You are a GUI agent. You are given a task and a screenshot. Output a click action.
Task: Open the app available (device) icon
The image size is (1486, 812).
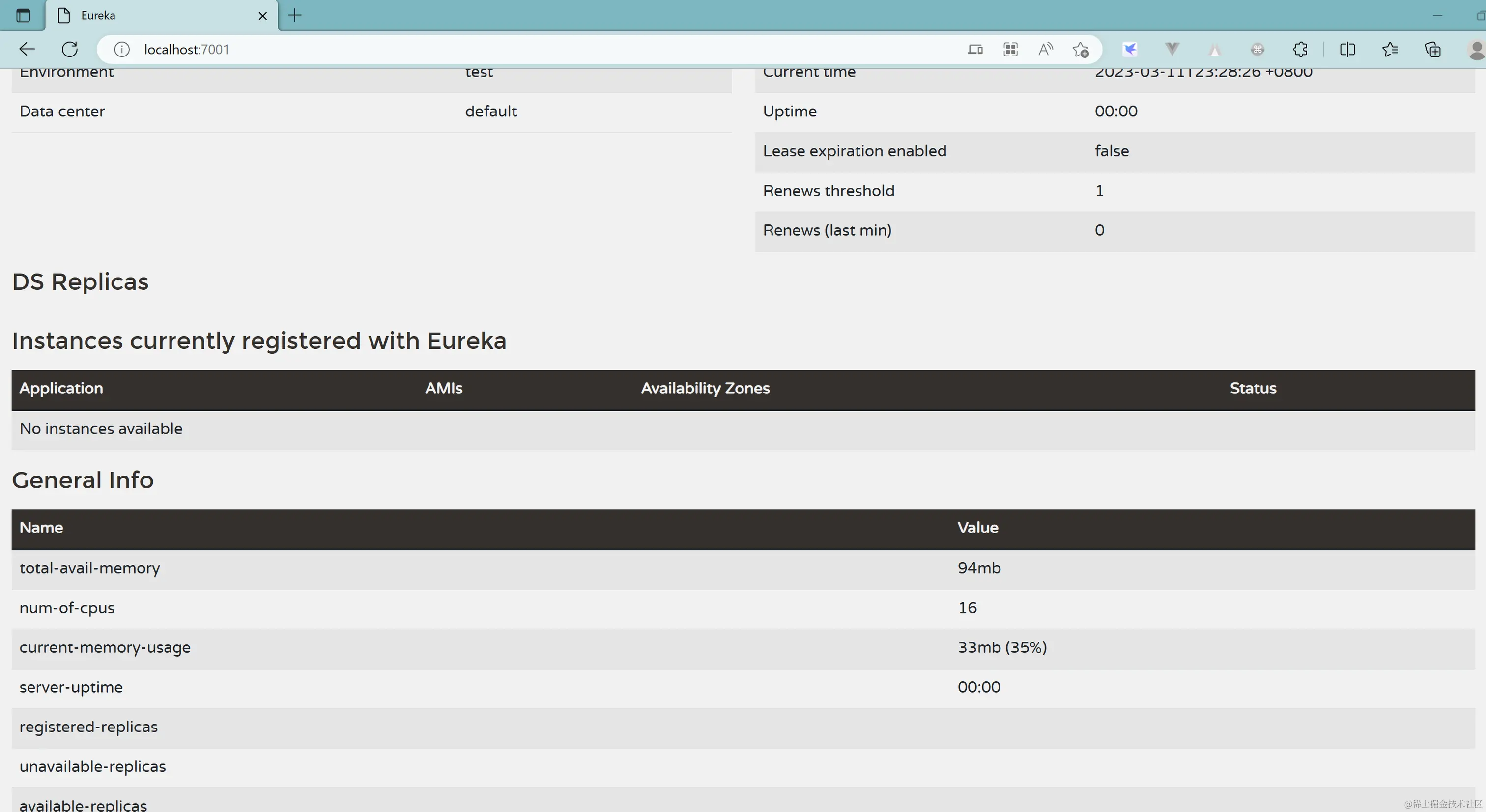click(975, 50)
